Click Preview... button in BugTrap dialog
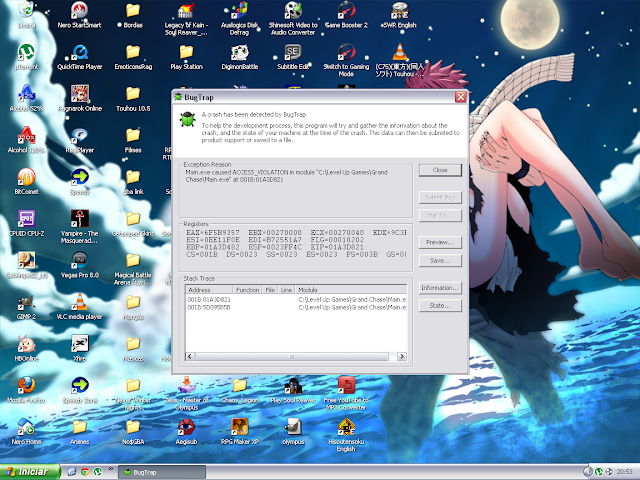 click(440, 242)
